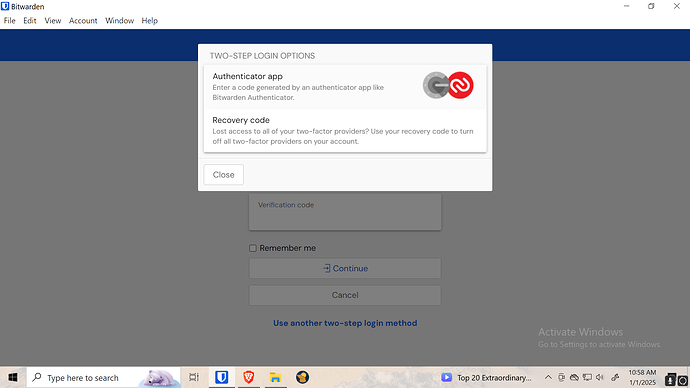690x388 pixels.
Task: Click the Bitwarden title bar logo icon
Action: [x=5, y=6]
